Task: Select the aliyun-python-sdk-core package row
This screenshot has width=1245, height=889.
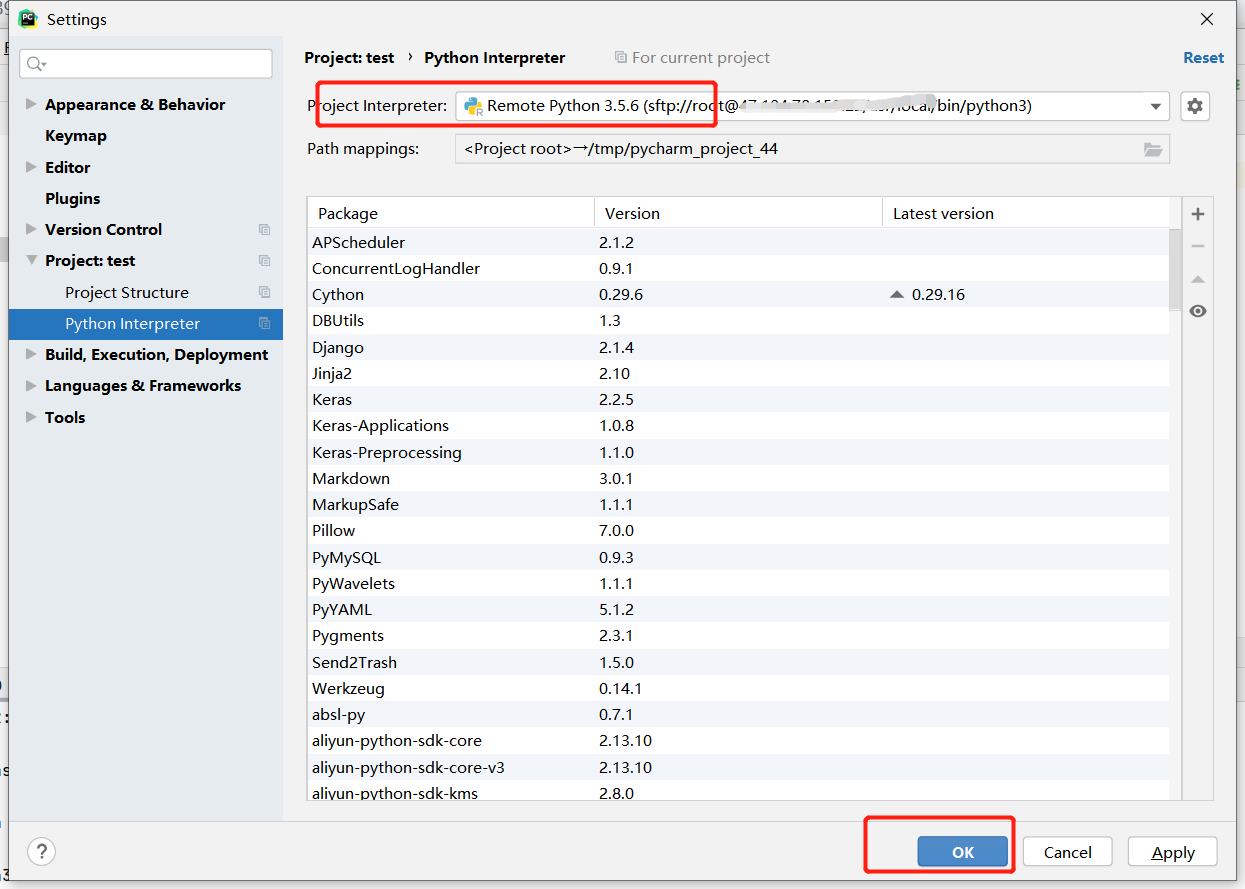Action: click(x=738, y=741)
